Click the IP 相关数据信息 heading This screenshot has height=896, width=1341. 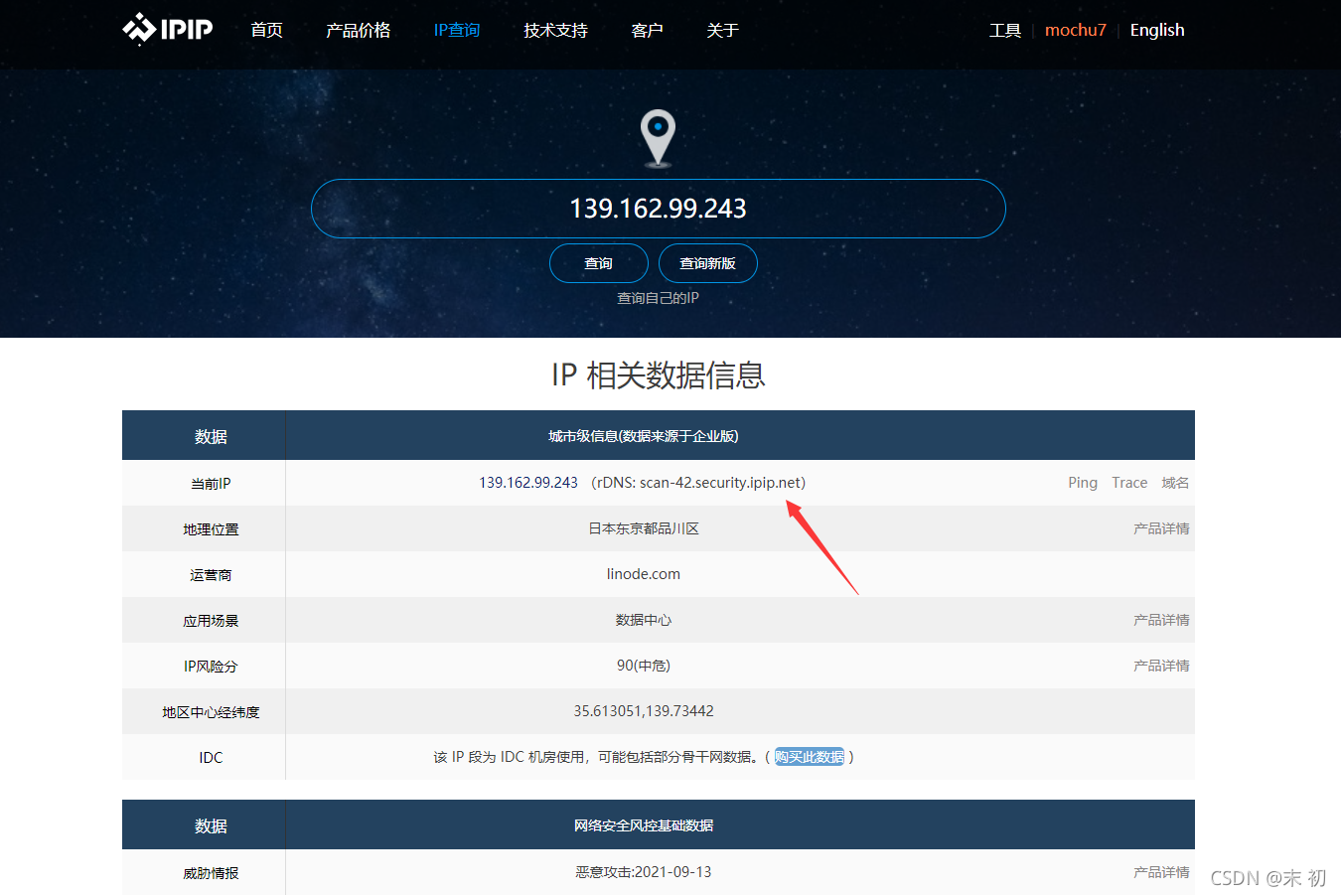(x=658, y=375)
